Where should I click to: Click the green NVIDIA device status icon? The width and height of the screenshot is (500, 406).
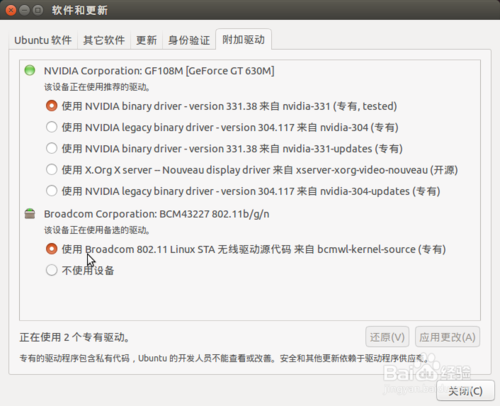30,70
